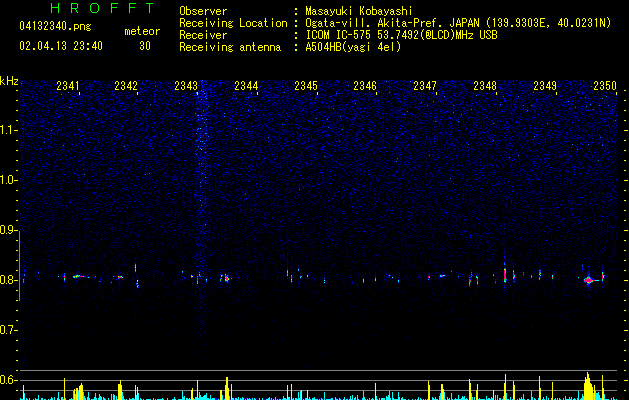This screenshot has height=400, width=629.
Task: Click the 2341 time marker
Action: coord(68,85)
